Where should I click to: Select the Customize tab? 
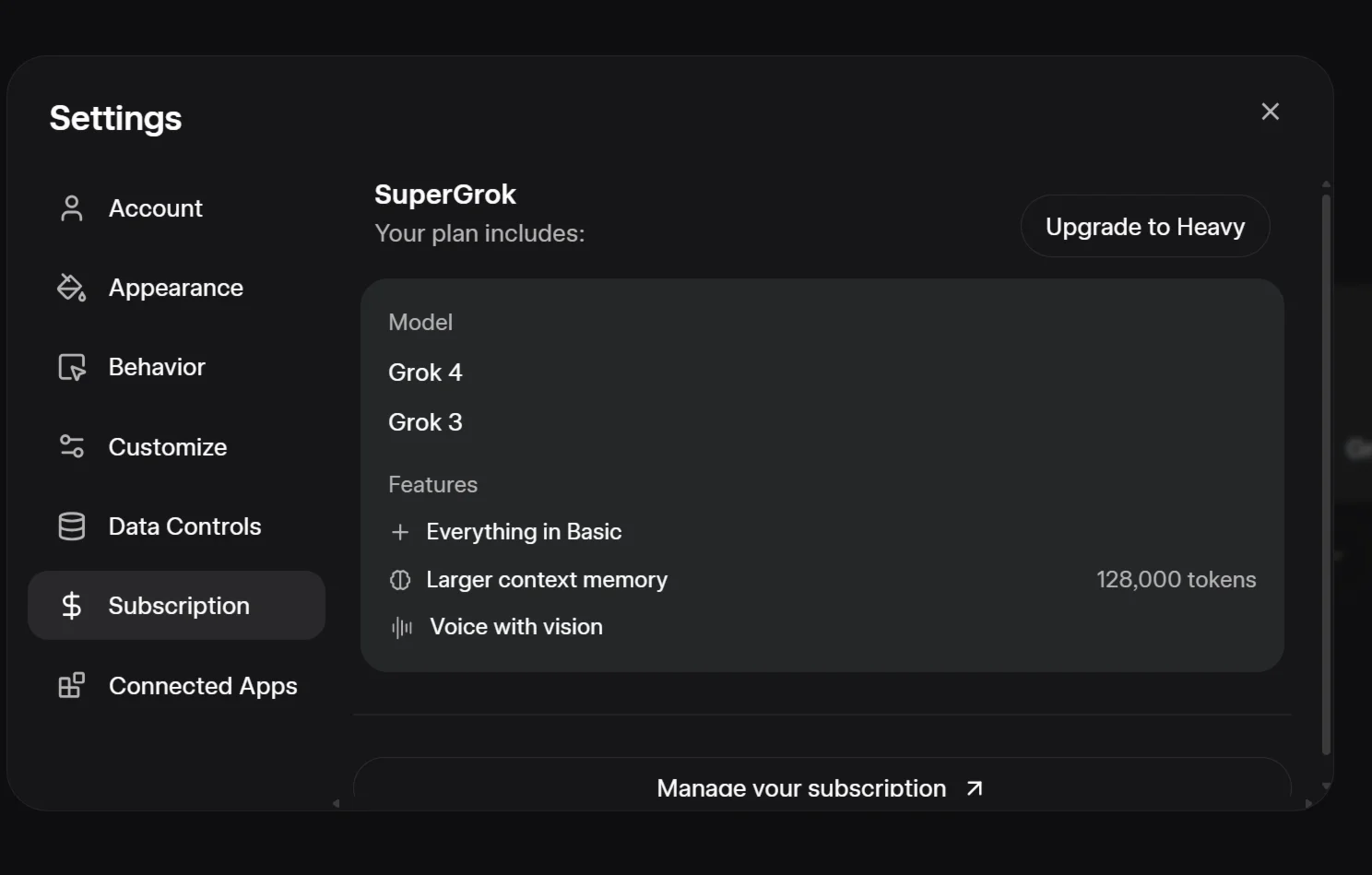click(167, 447)
